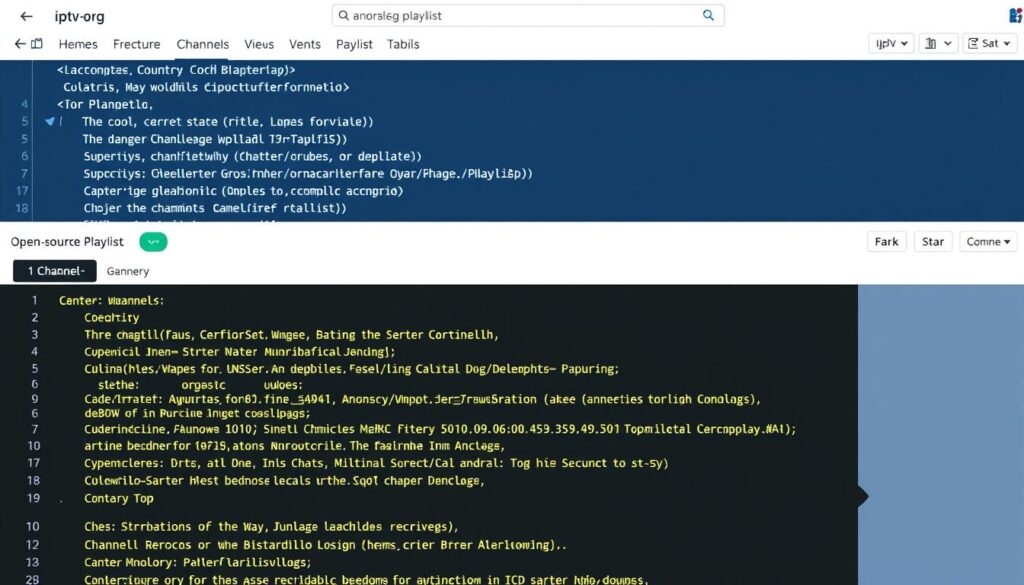Click the Fark button
Viewport: 1024px width, 585px height.
886,242
